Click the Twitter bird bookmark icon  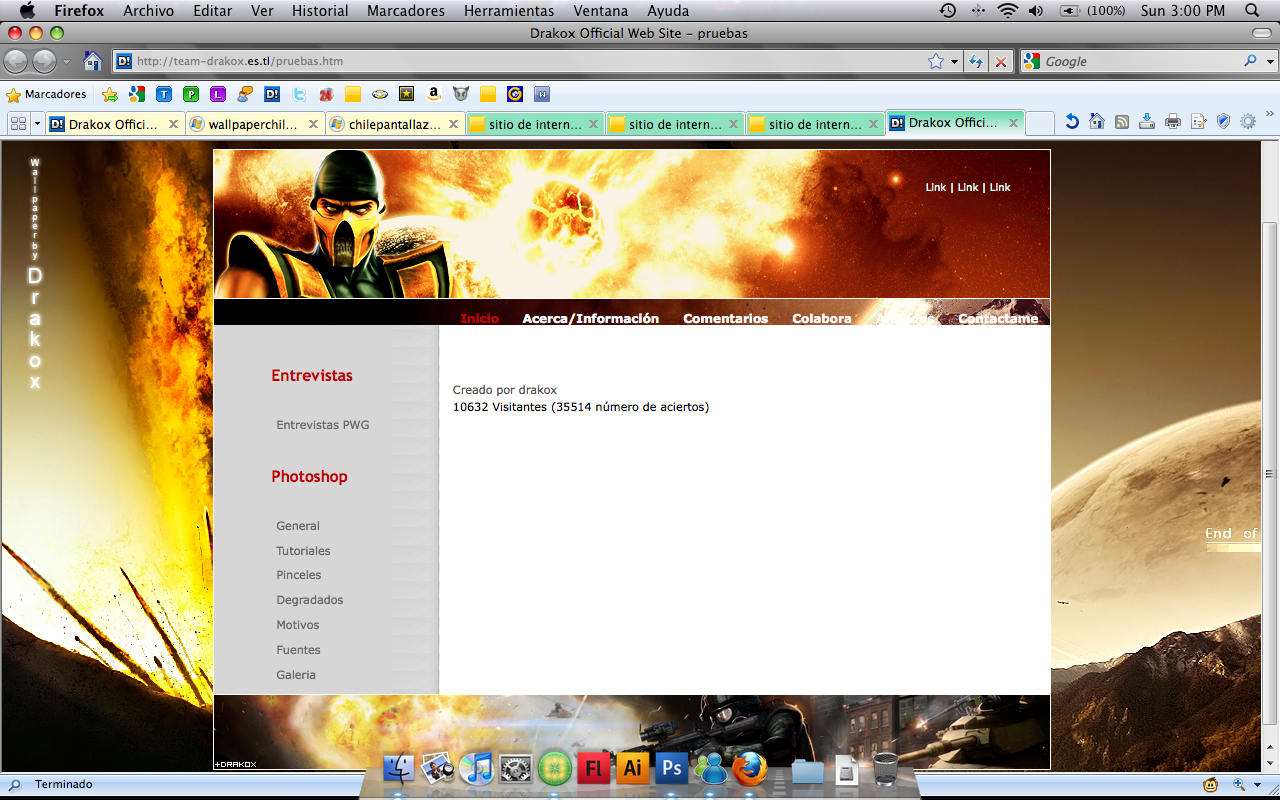299,95
